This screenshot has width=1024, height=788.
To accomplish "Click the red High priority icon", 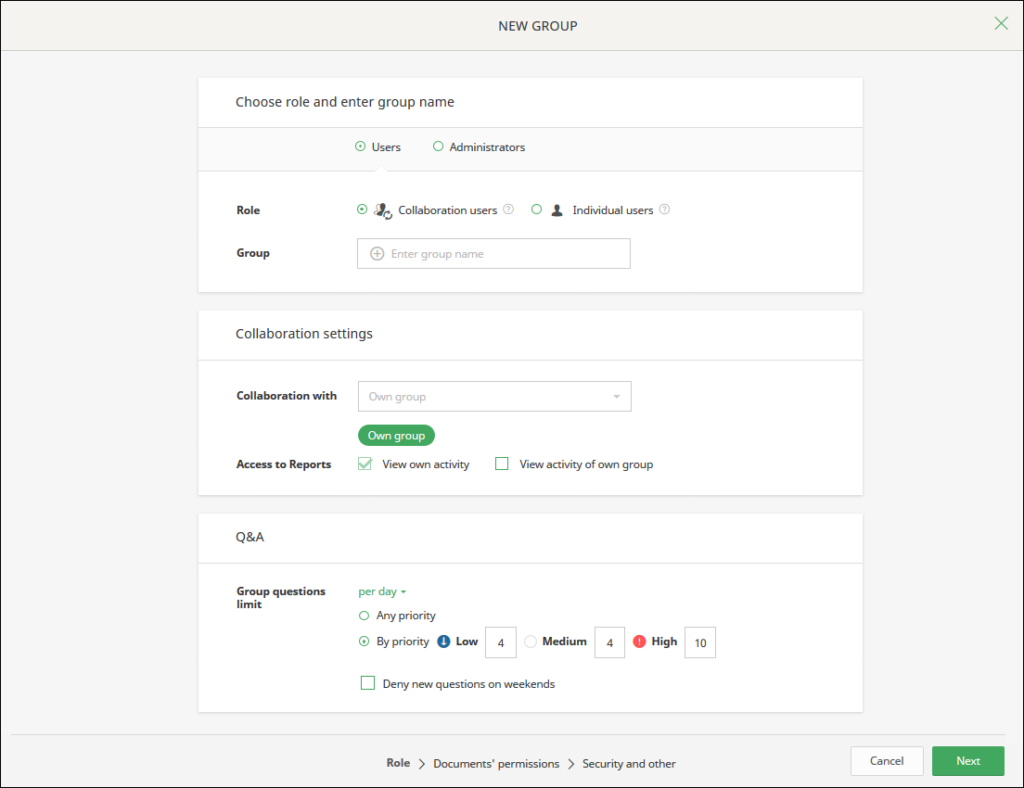I will (639, 642).
